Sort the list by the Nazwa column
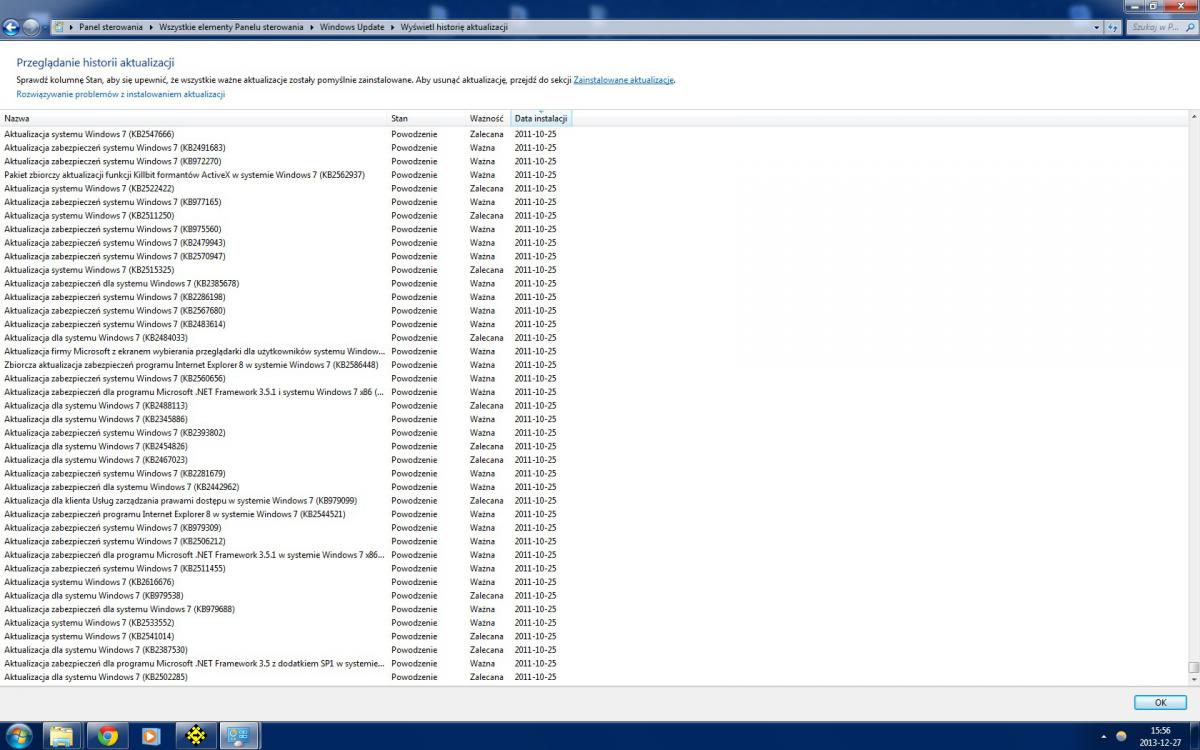 (x=194, y=118)
